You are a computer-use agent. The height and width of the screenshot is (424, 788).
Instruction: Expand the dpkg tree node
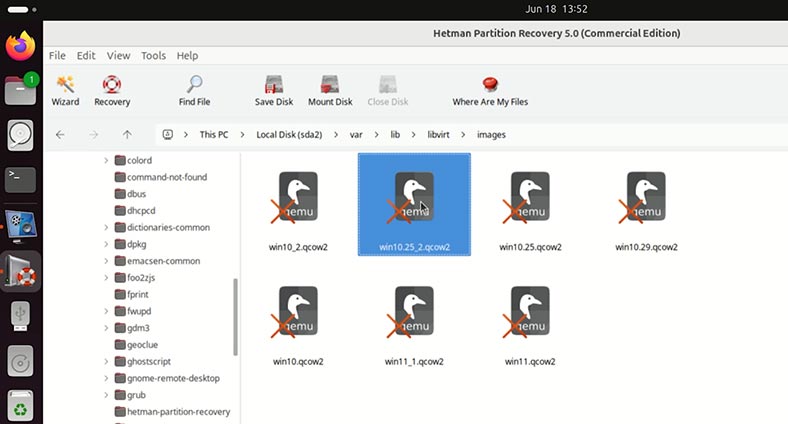click(106, 244)
